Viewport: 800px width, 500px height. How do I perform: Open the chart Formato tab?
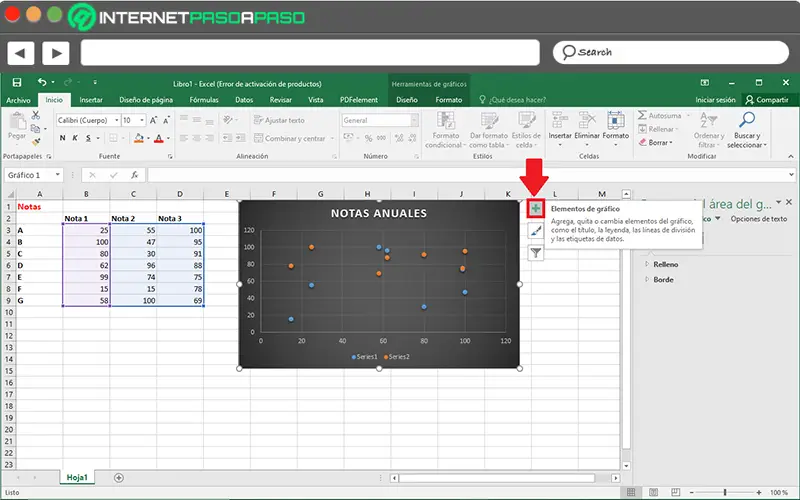click(448, 100)
